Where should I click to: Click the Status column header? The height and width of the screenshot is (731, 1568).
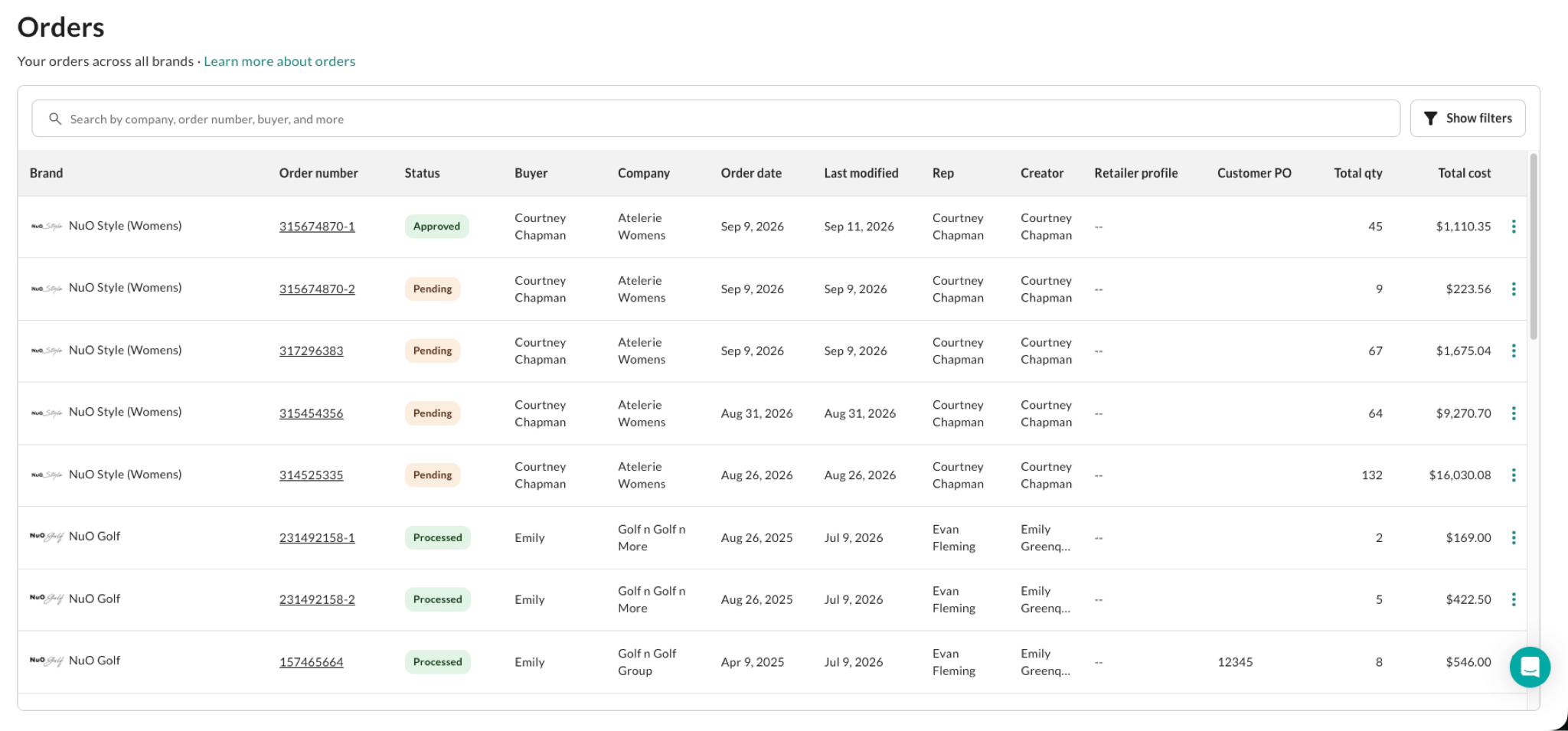(x=422, y=173)
